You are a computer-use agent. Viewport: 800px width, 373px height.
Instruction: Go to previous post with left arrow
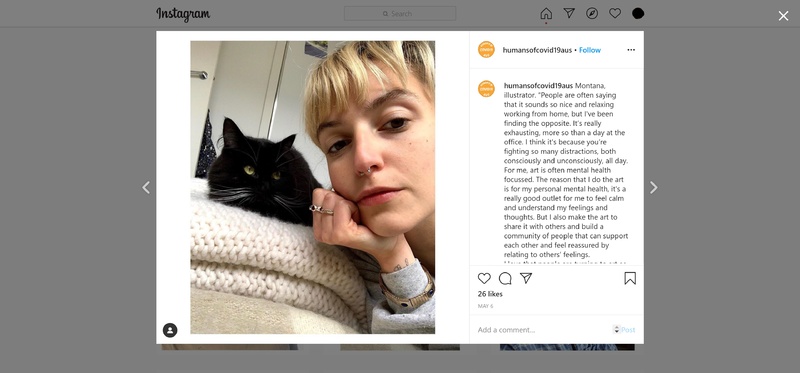tap(146, 188)
